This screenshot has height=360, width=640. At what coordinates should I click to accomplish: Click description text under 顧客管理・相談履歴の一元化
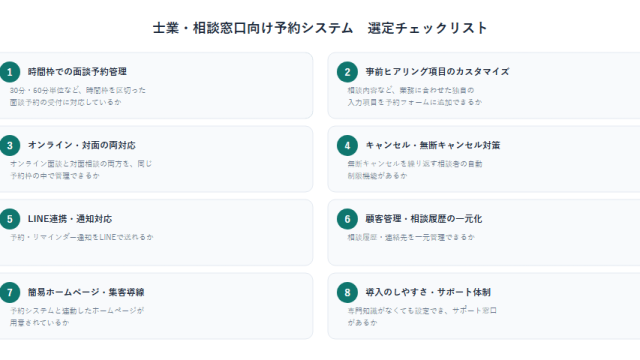[411, 237]
